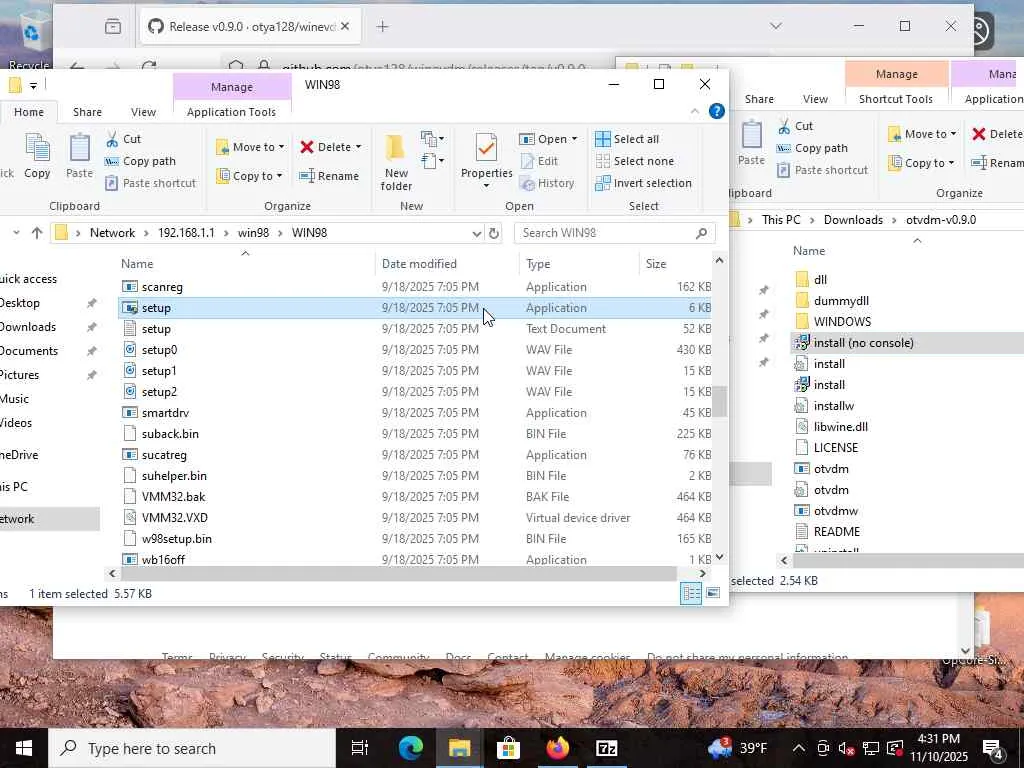The width and height of the screenshot is (1024, 768).
Task: Click Select none
Action: [635, 161]
